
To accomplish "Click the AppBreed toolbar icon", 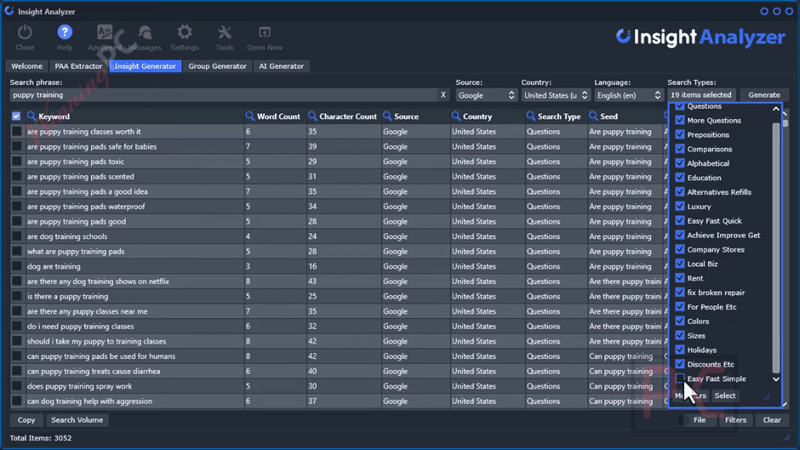I will click(105, 33).
